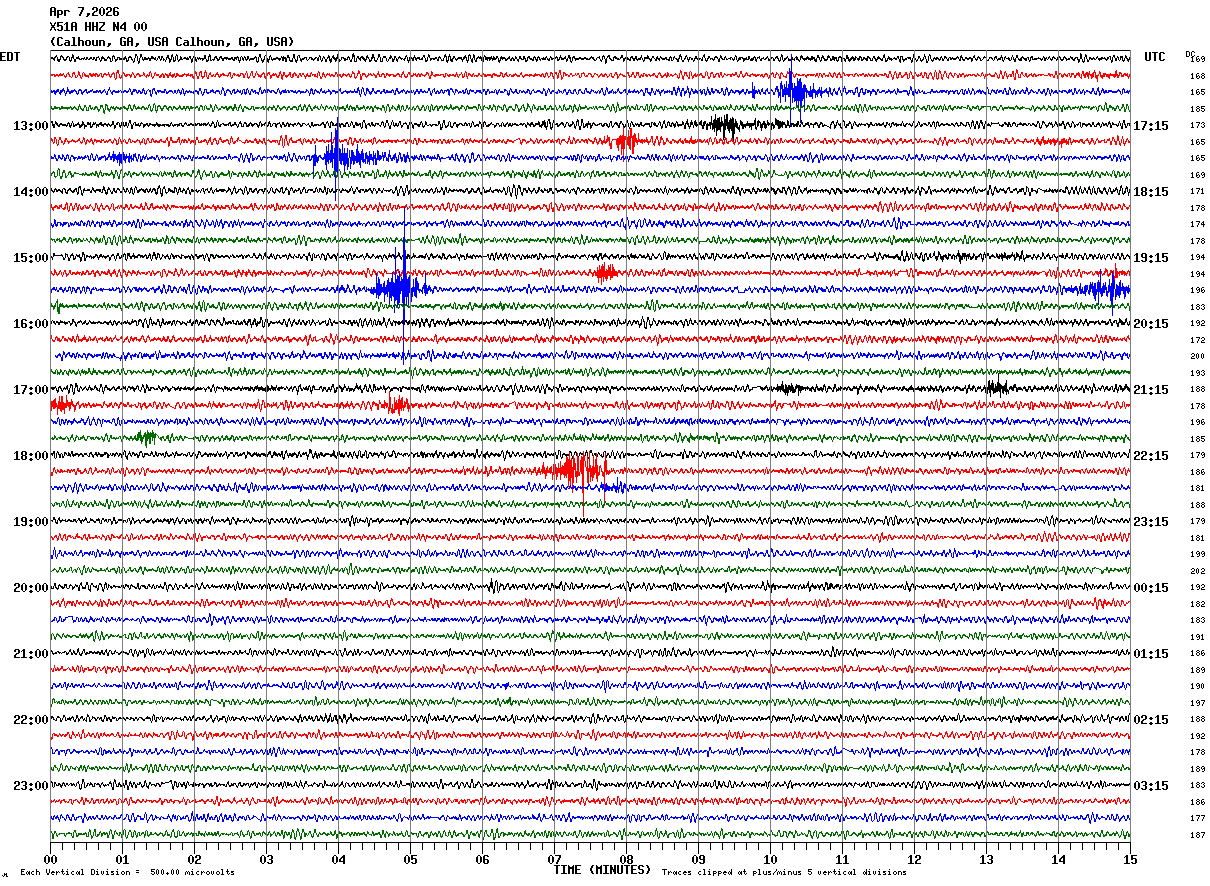Click the 21:15 UTC time label
Viewport: 1210px width, 886px height.
[1151, 390]
